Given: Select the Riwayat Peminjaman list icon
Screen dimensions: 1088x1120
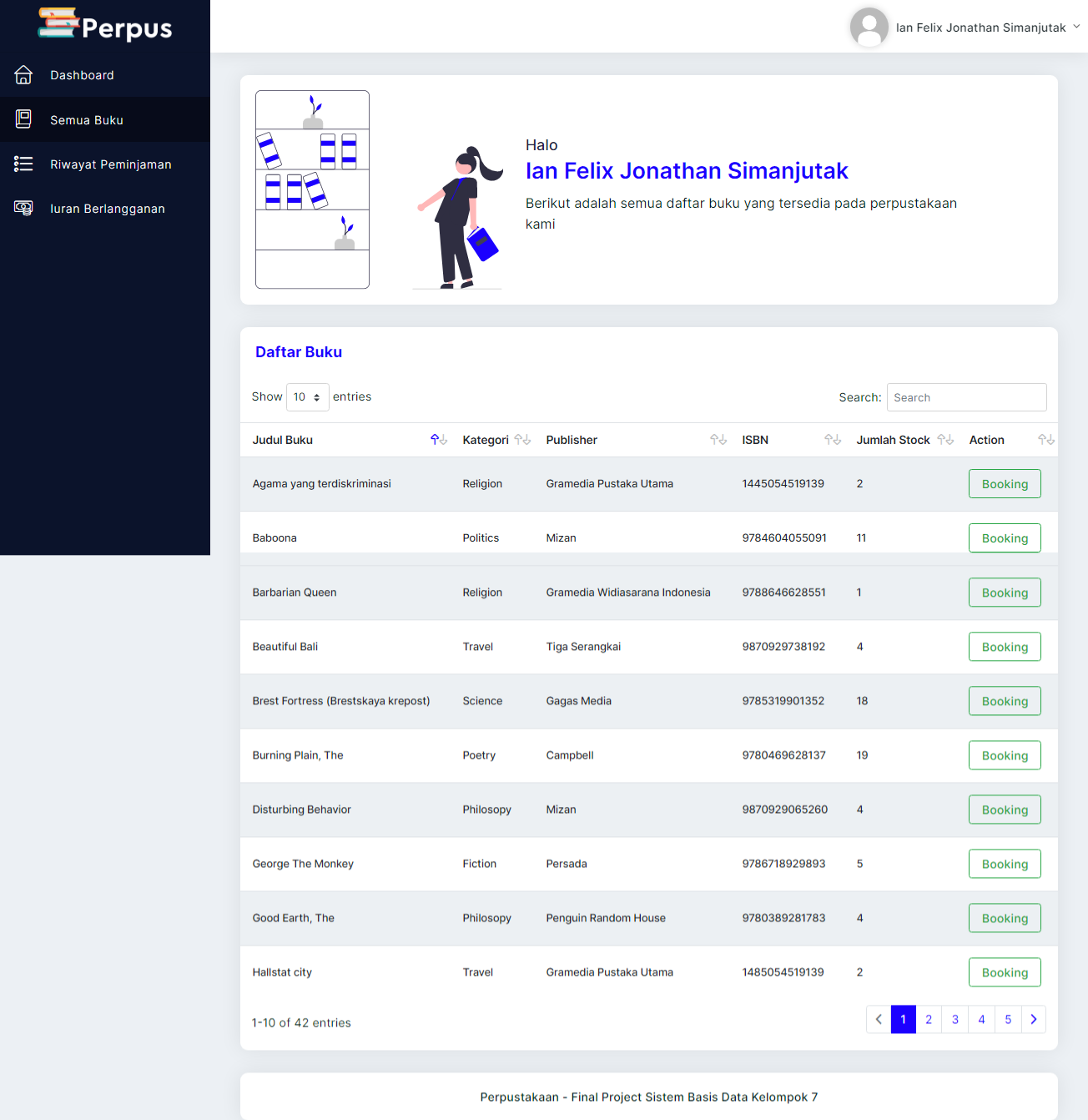Looking at the screenshot, I should point(23,164).
